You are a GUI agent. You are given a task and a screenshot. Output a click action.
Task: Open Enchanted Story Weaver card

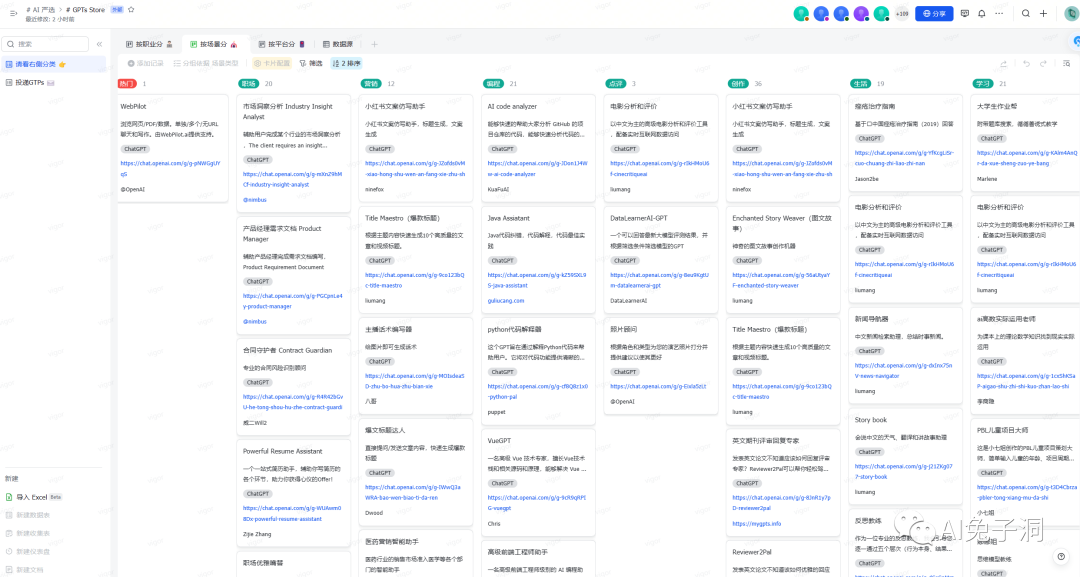pos(783,259)
